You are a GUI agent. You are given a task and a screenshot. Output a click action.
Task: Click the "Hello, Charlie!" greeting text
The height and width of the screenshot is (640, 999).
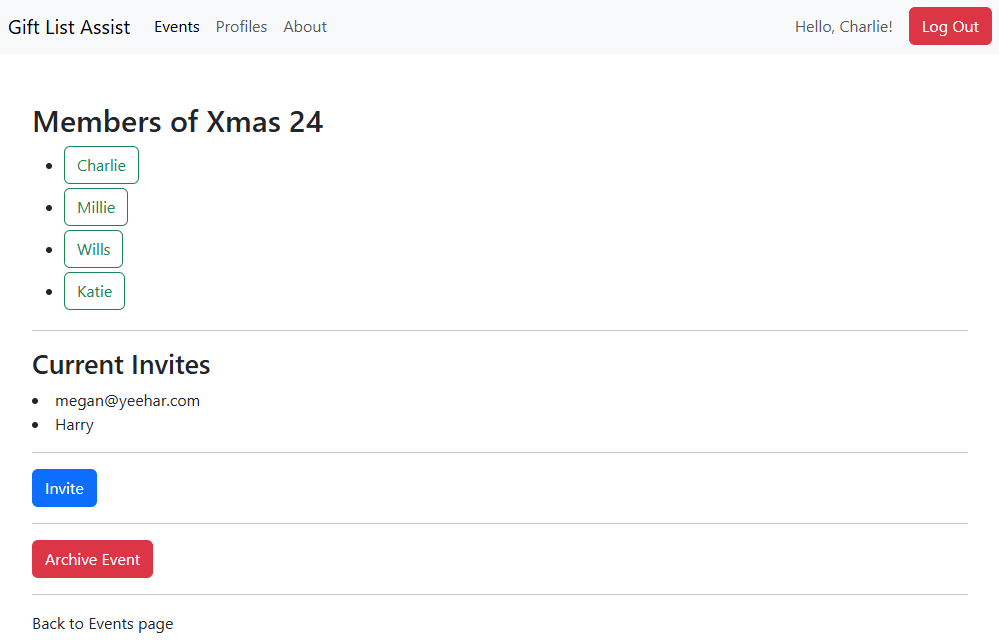point(843,27)
